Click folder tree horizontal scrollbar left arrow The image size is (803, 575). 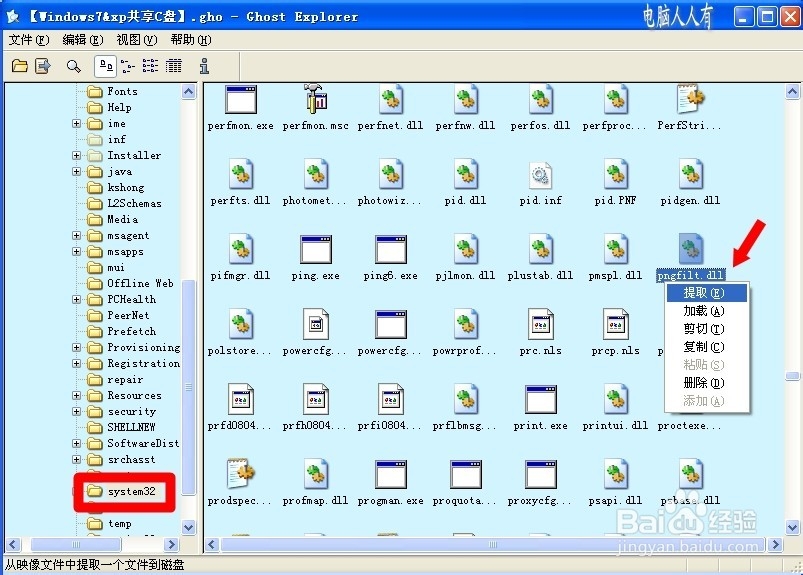coord(13,544)
